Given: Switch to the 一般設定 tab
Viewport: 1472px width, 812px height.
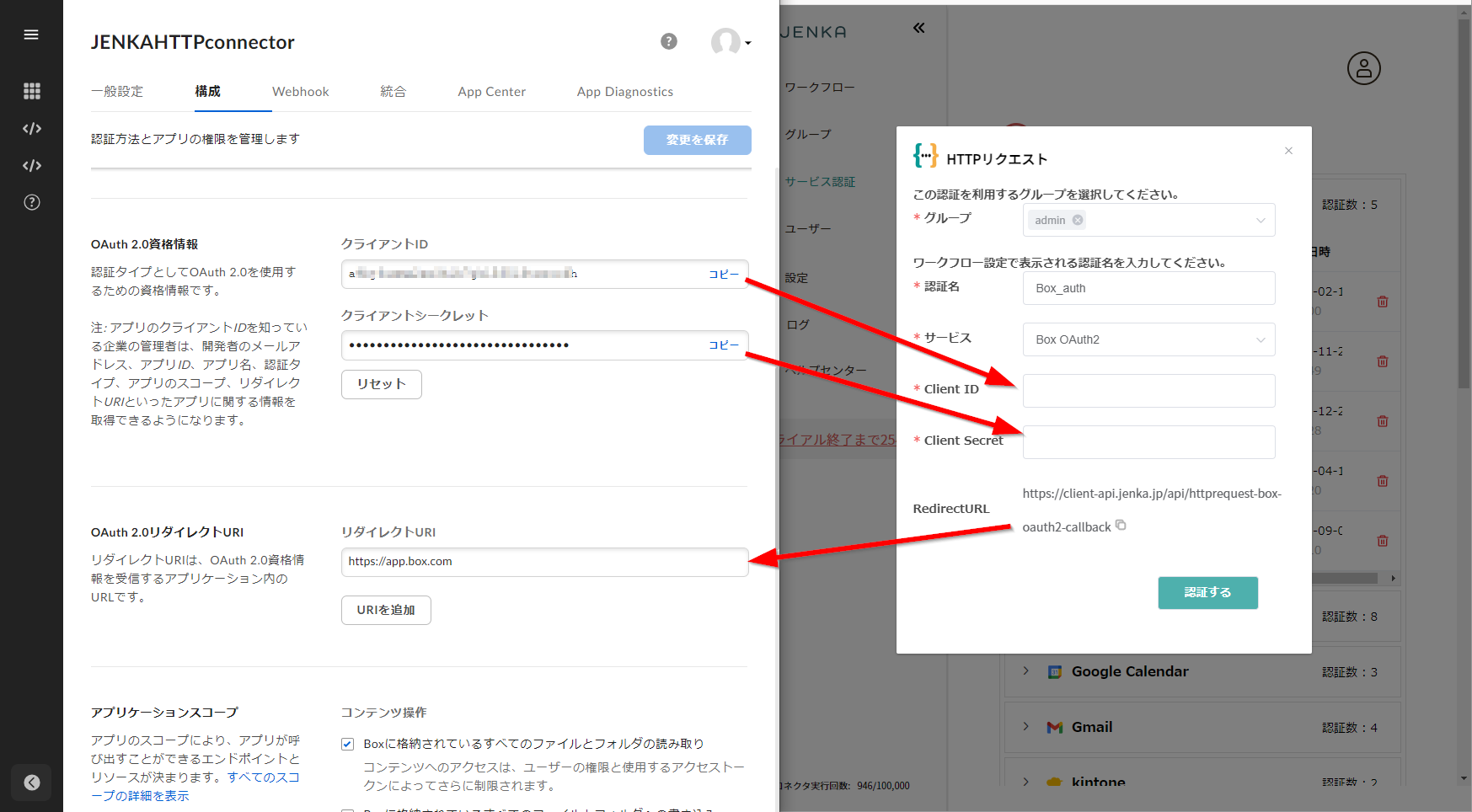Looking at the screenshot, I should tap(117, 92).
